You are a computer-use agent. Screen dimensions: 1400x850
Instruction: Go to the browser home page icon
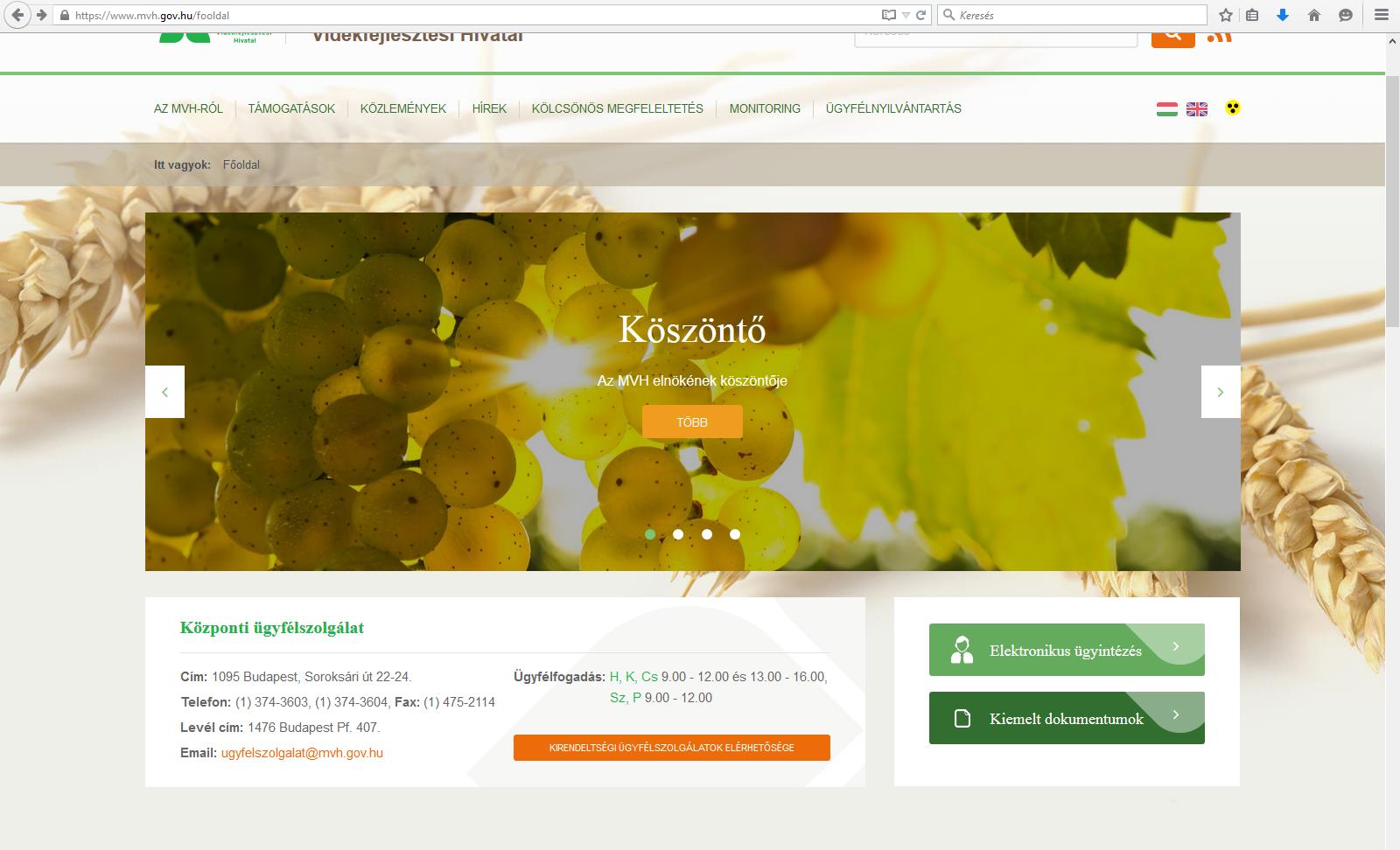point(1313,15)
